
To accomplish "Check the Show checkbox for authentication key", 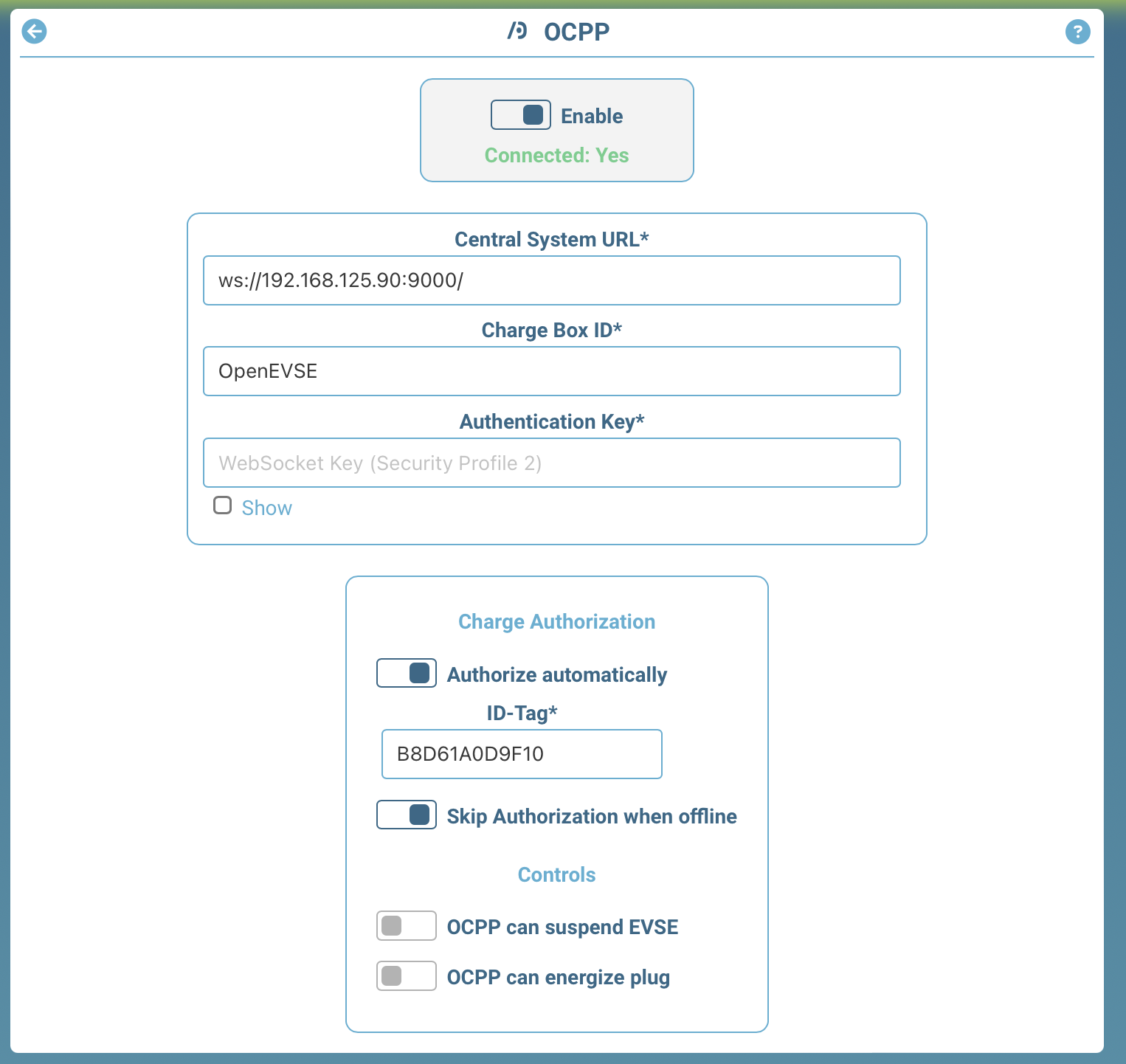I will (222, 505).
